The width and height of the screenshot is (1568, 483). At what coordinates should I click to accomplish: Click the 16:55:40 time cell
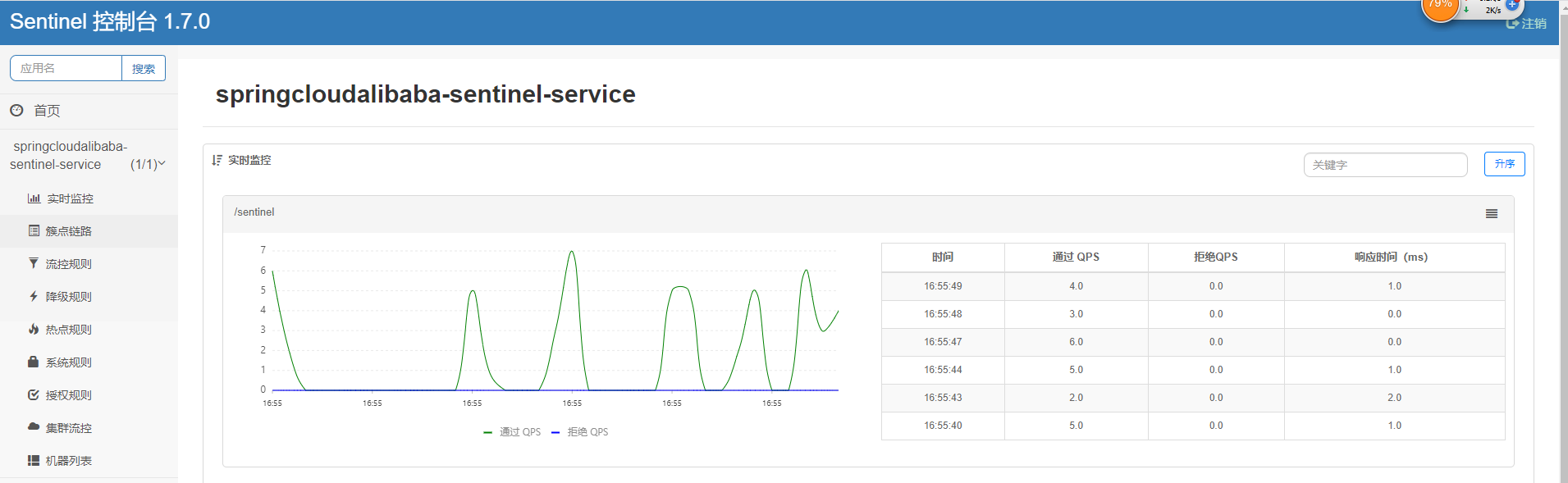click(x=943, y=426)
